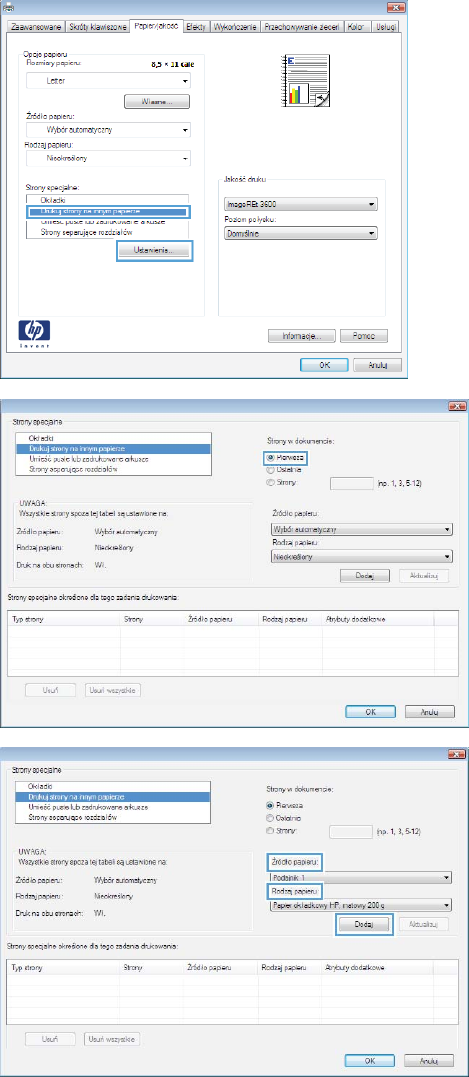Click the page range input field in middle dialog
The width and height of the screenshot is (469, 1077).
(x=352, y=484)
